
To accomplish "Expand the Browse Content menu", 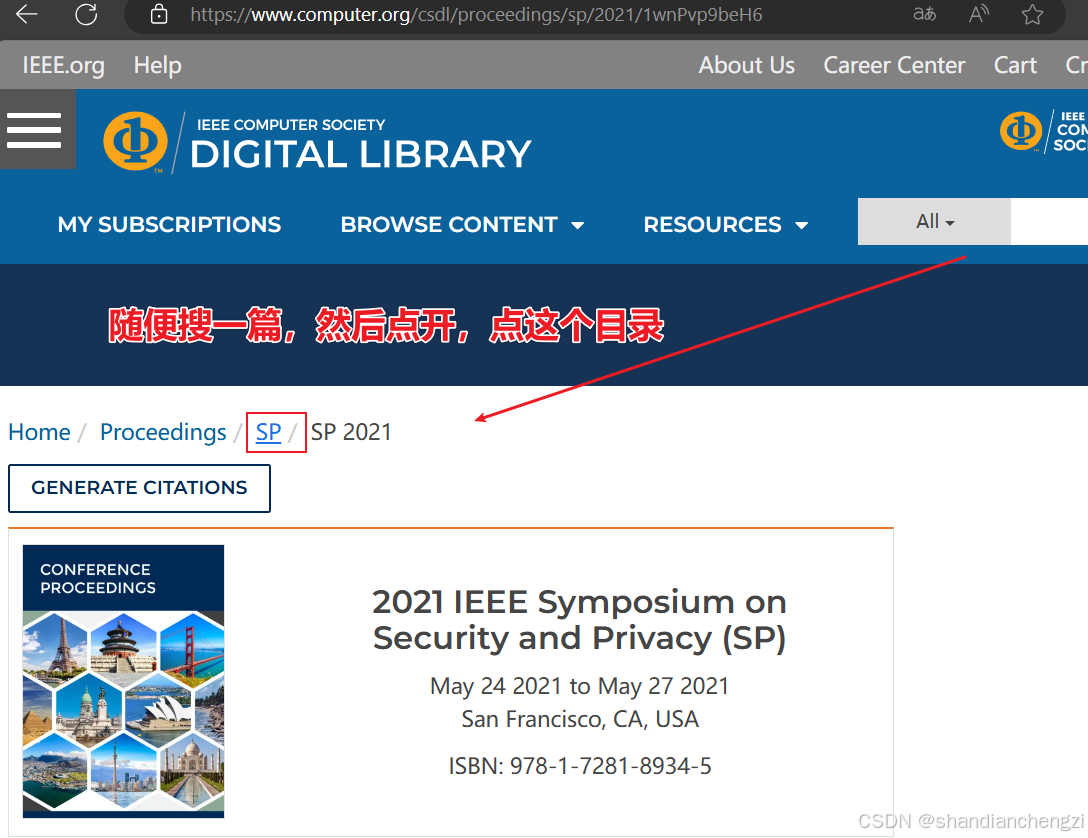I will tap(462, 225).
